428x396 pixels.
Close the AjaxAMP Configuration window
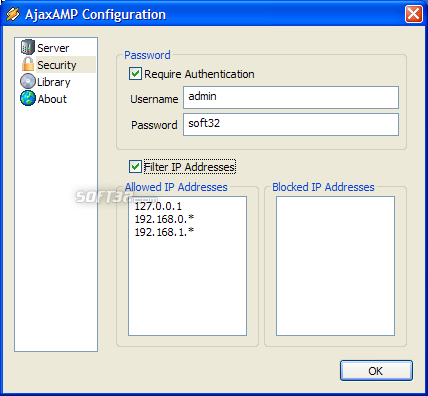(x=414, y=14)
